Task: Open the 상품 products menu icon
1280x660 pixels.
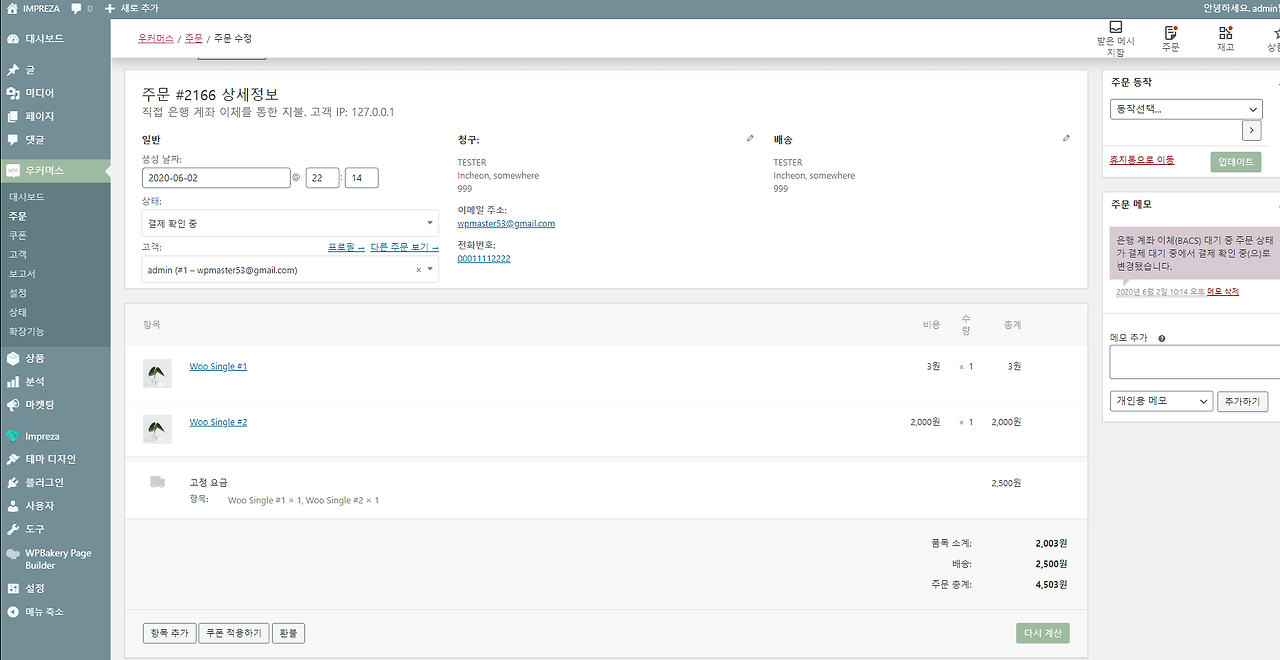Action: (x=13, y=358)
